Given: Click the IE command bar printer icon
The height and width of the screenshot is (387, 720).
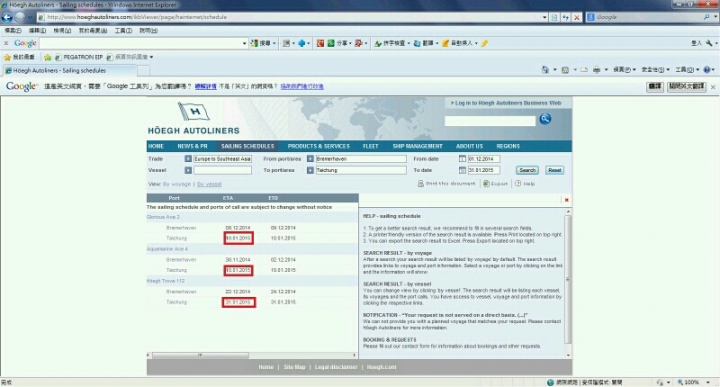Looking at the screenshot, I should (596, 70).
